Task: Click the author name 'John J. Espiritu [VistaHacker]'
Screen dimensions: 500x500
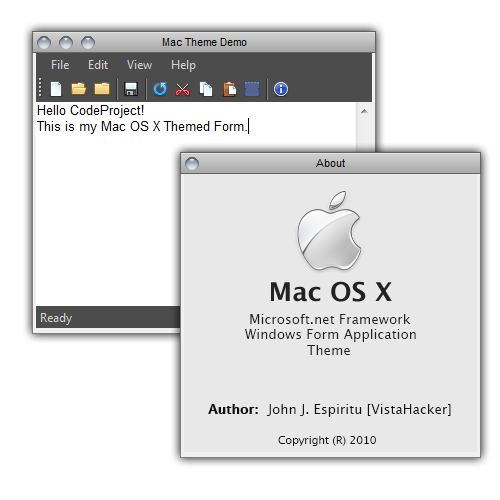Action: [x=359, y=409]
